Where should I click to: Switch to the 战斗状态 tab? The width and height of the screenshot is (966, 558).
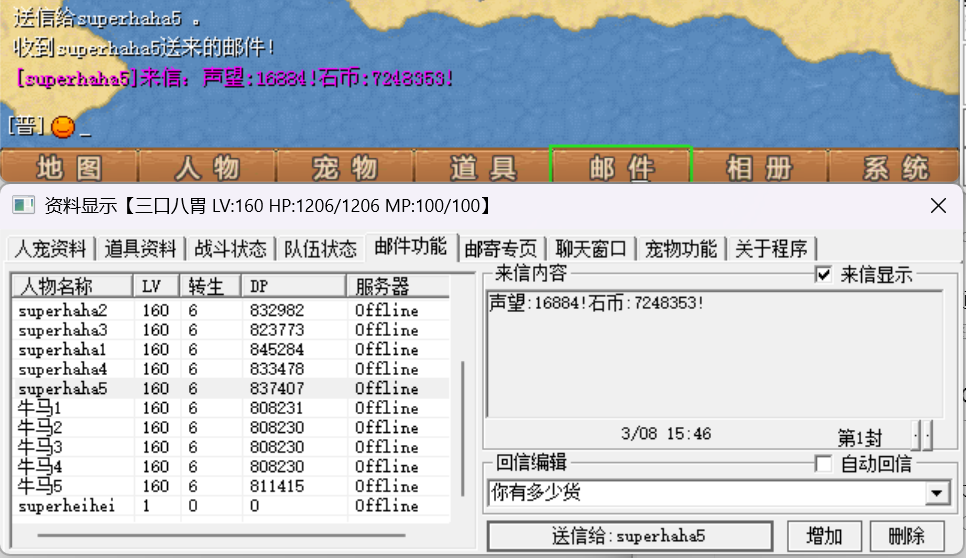point(230,248)
